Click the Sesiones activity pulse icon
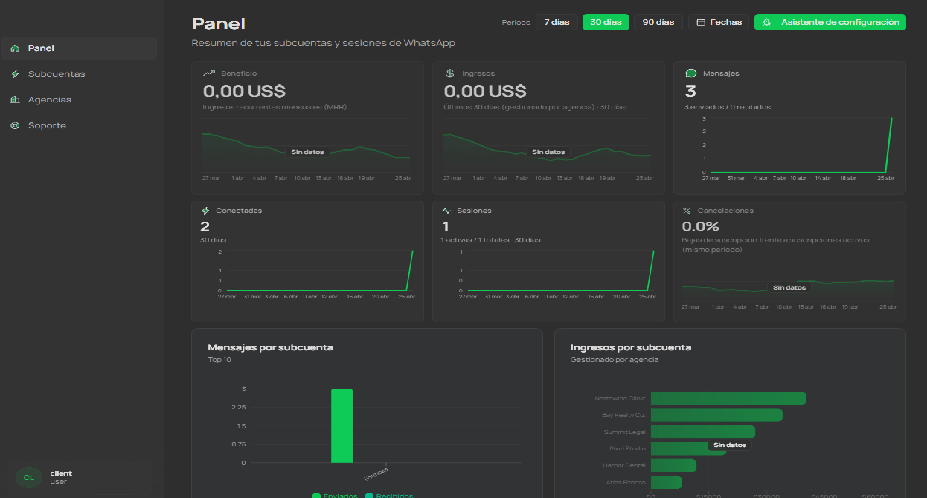 447,211
